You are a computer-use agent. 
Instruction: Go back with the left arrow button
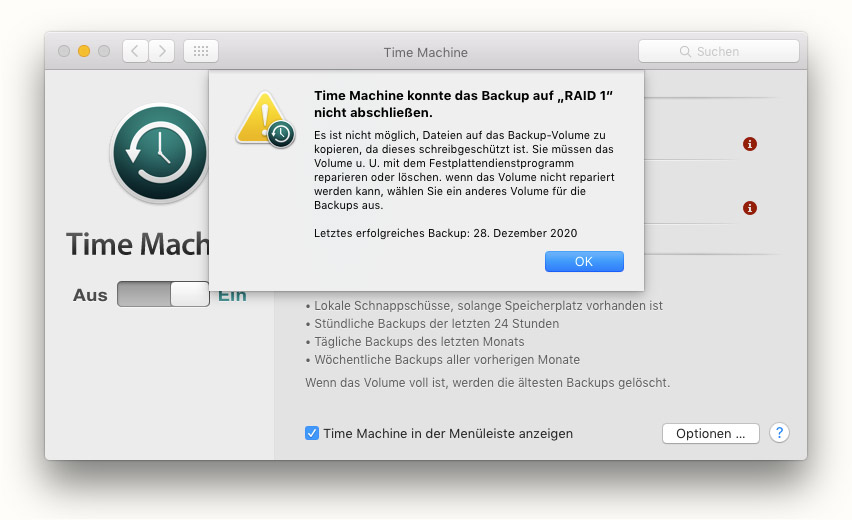(135, 51)
